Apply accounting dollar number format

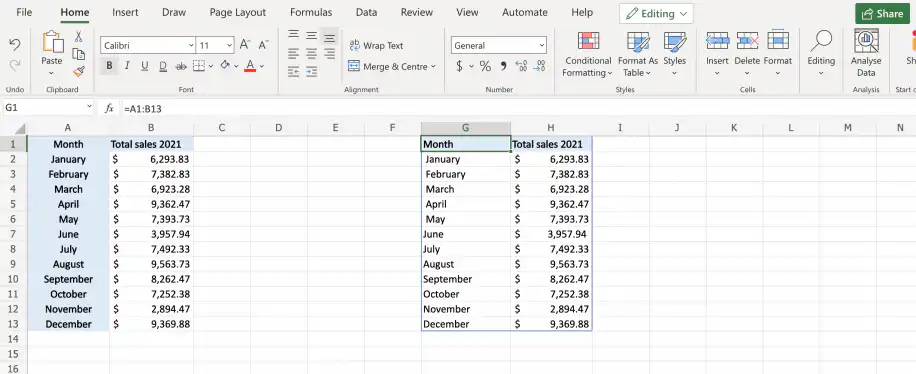[x=460, y=66]
